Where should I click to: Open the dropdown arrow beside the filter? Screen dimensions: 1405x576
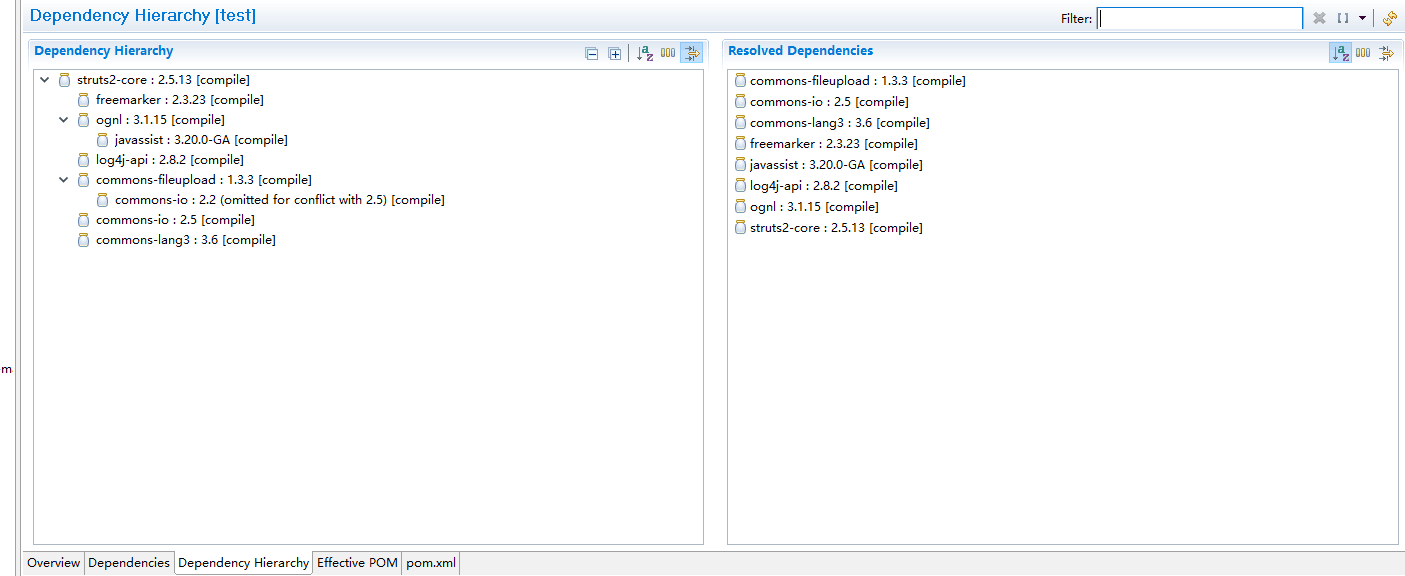(x=1362, y=18)
